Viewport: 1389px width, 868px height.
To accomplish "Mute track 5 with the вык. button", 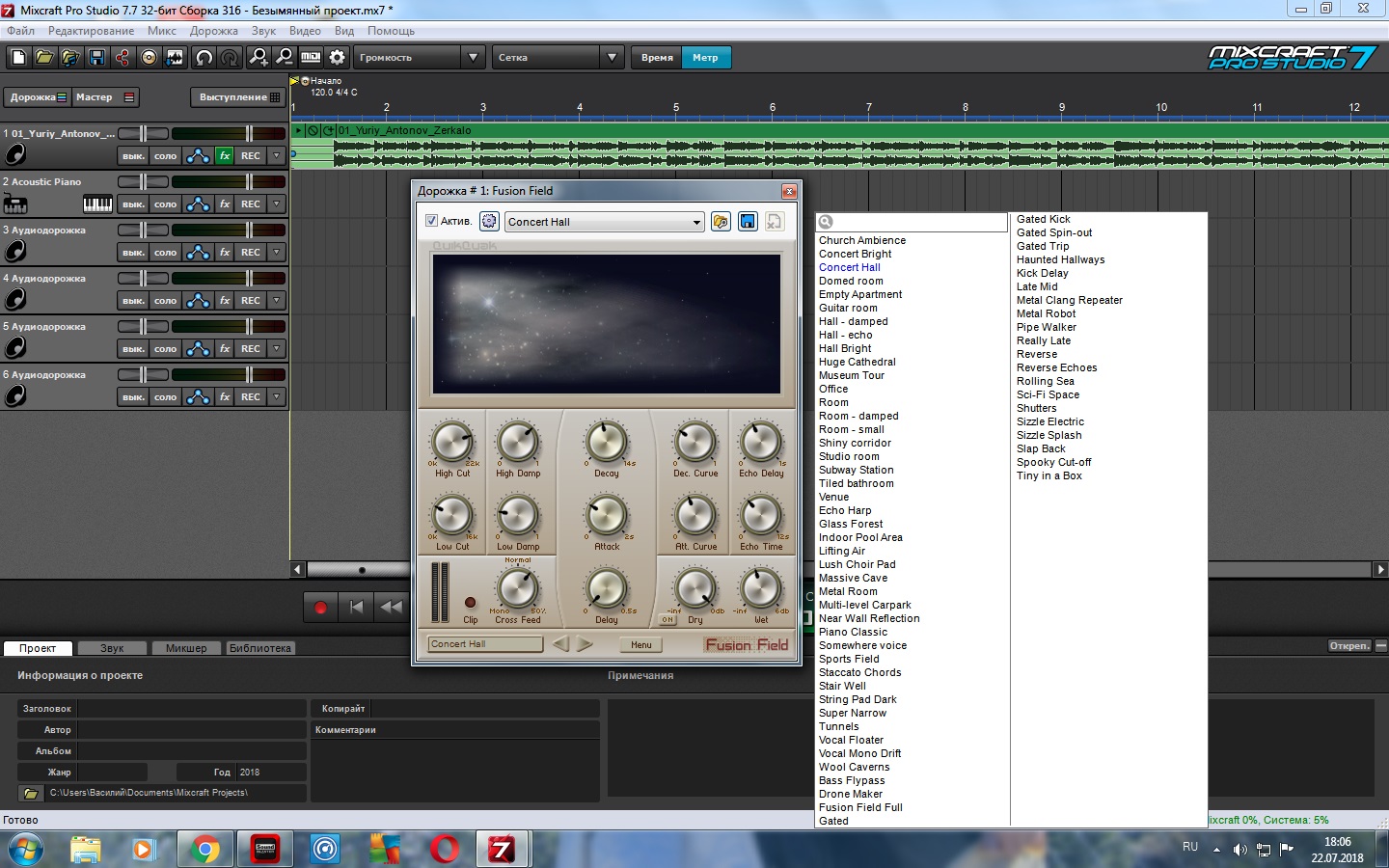I will (133, 348).
